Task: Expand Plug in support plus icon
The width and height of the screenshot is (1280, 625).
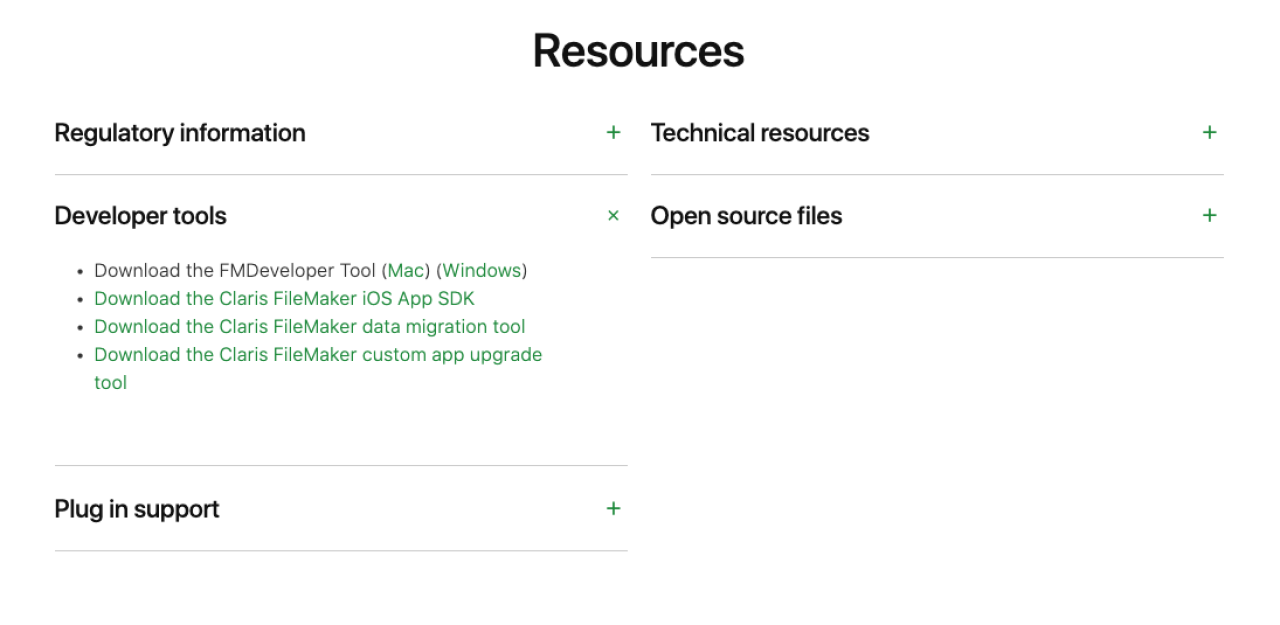Action: click(x=613, y=509)
